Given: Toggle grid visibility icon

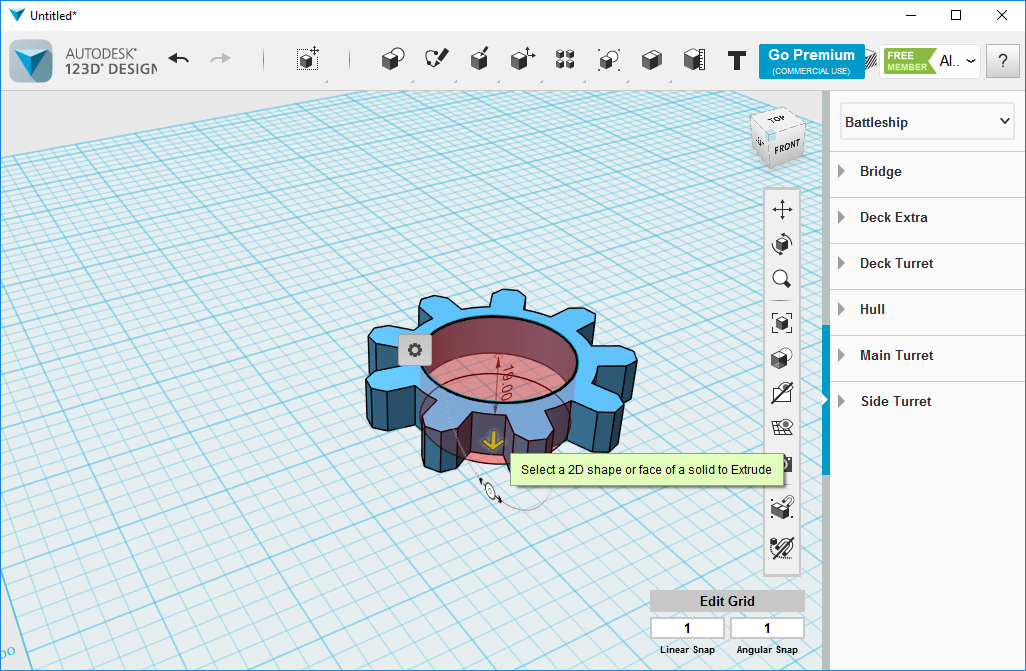Looking at the screenshot, I should (x=782, y=428).
